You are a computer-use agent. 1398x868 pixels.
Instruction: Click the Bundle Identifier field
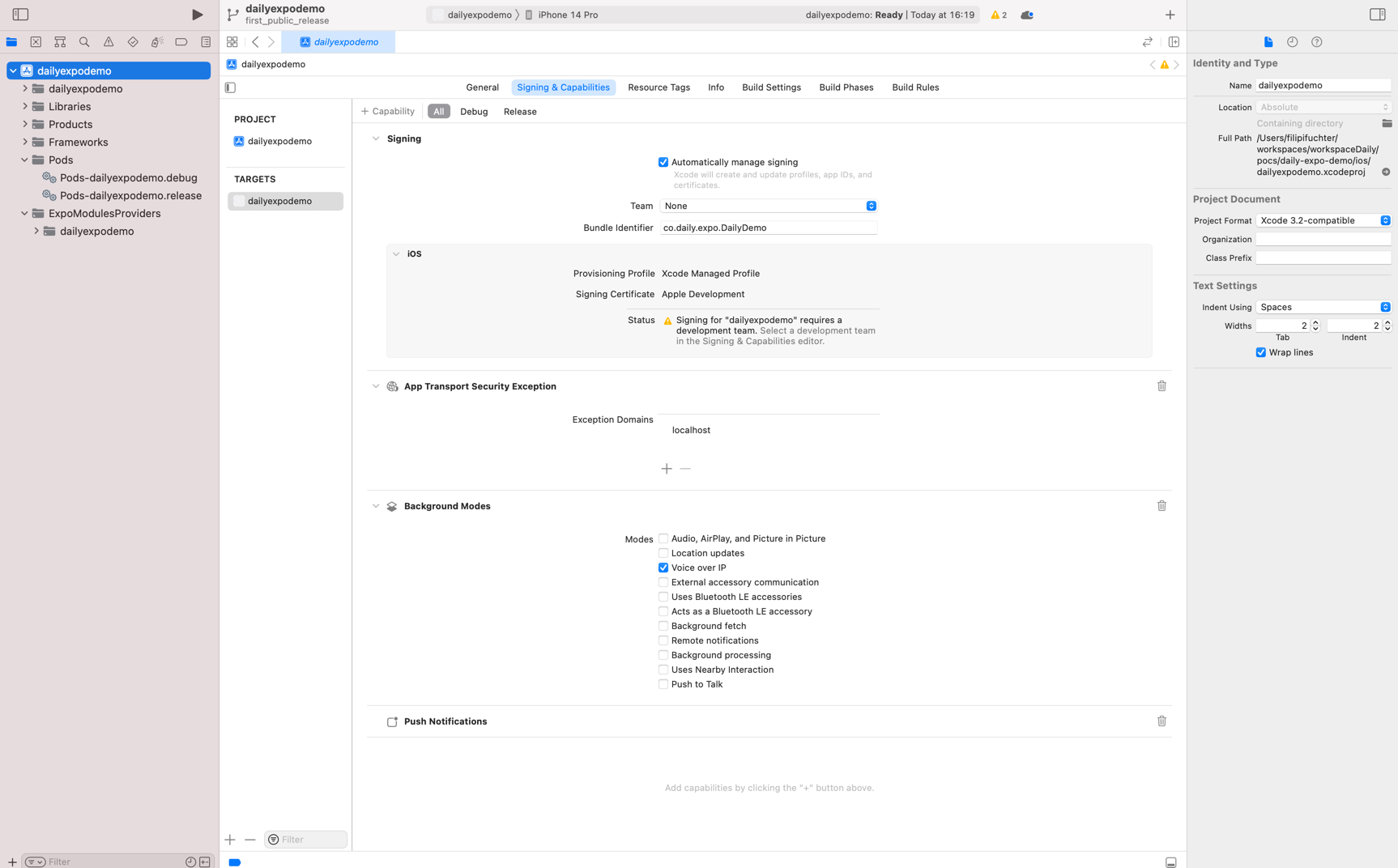tap(768, 228)
